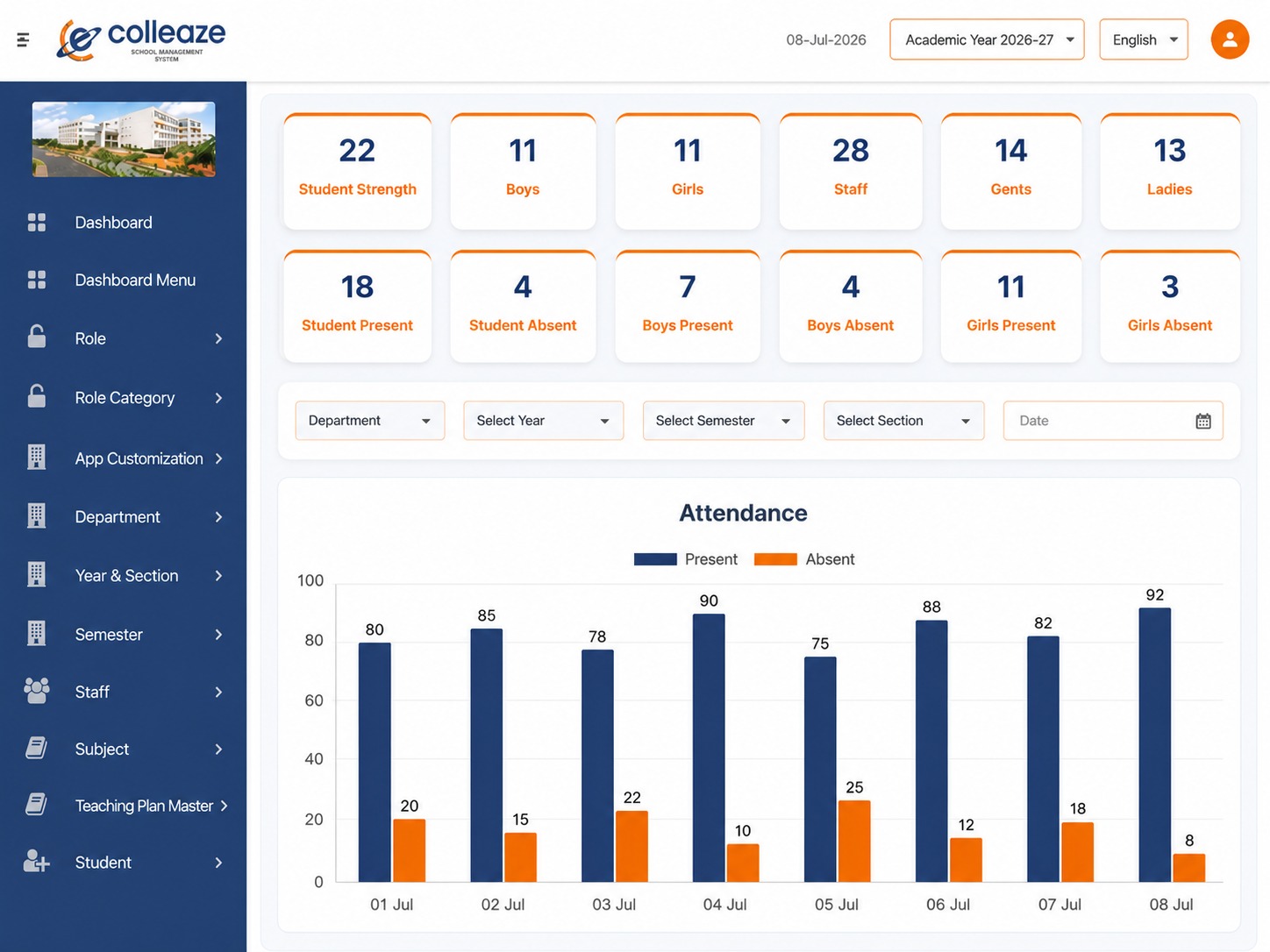The image size is (1270, 952).
Task: Click the Semester building icon
Action: pos(37,633)
